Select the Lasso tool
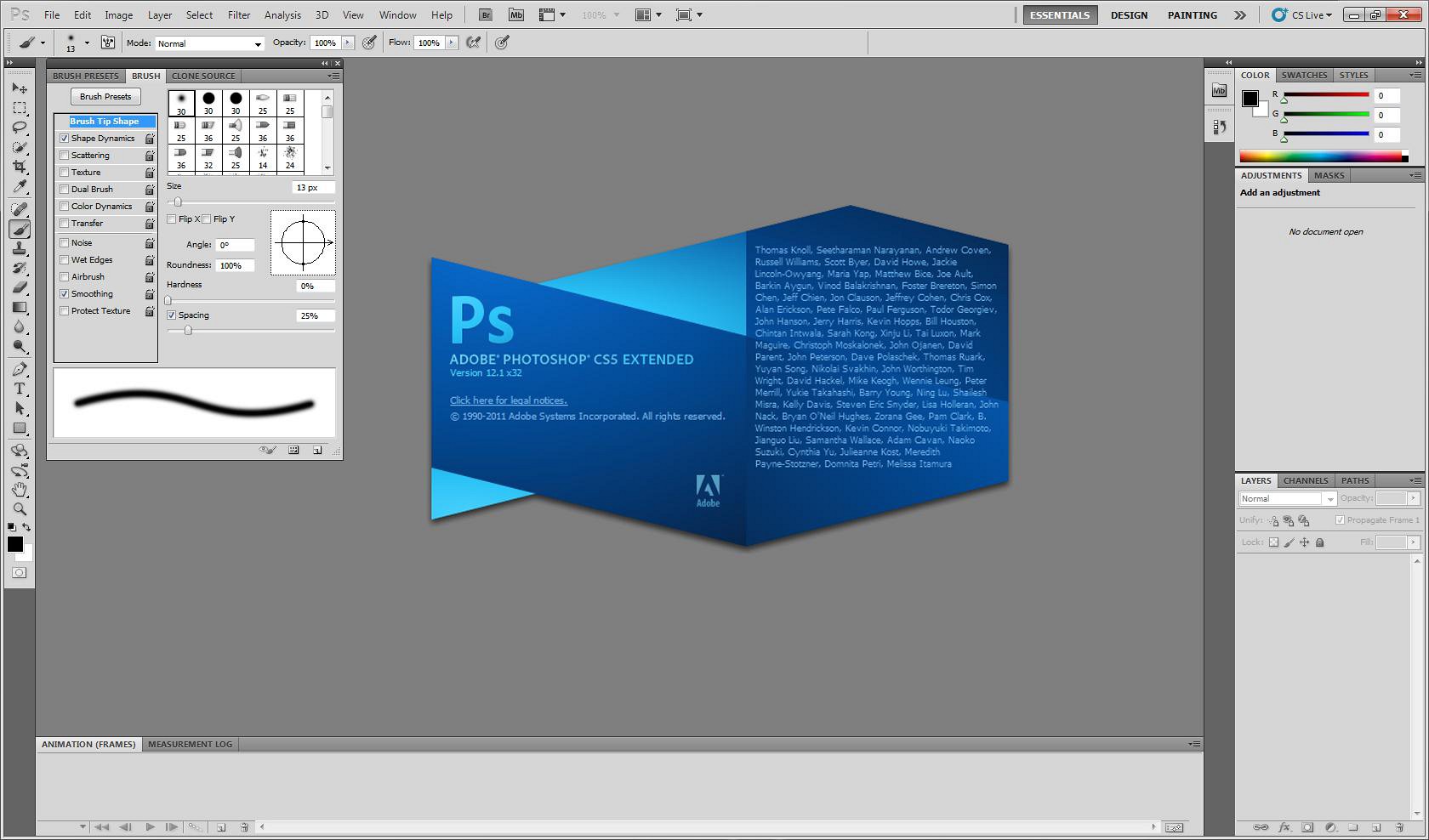Viewport: 1429px width, 840px height. tap(20, 128)
